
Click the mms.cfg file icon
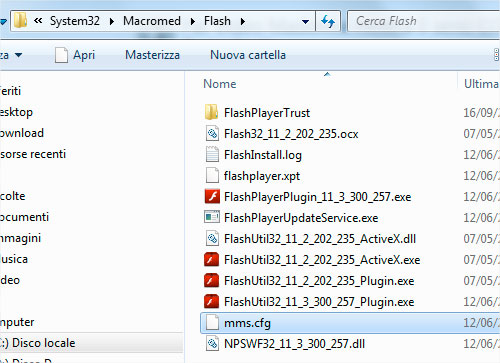coord(212,323)
